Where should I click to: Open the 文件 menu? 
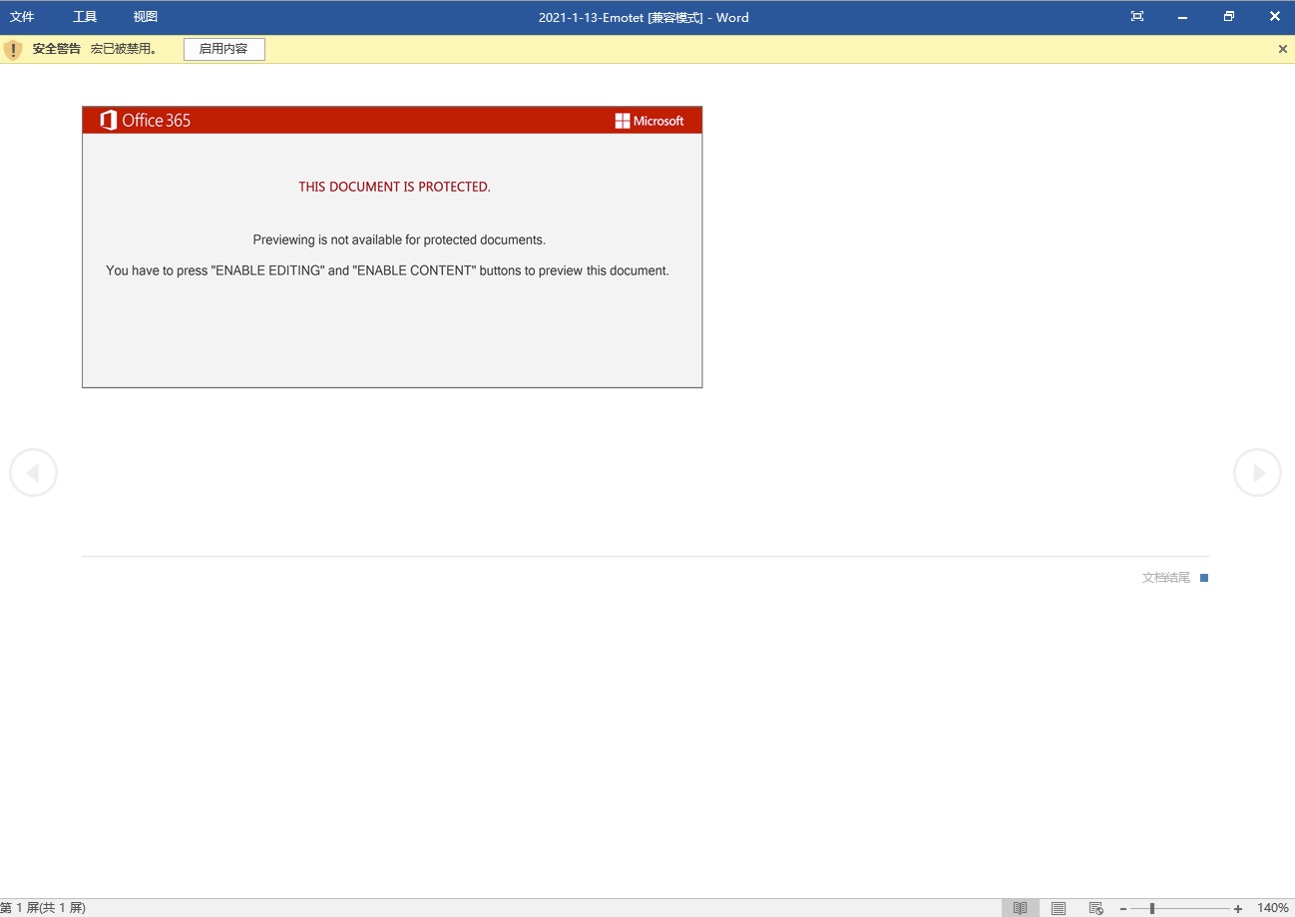[22, 17]
